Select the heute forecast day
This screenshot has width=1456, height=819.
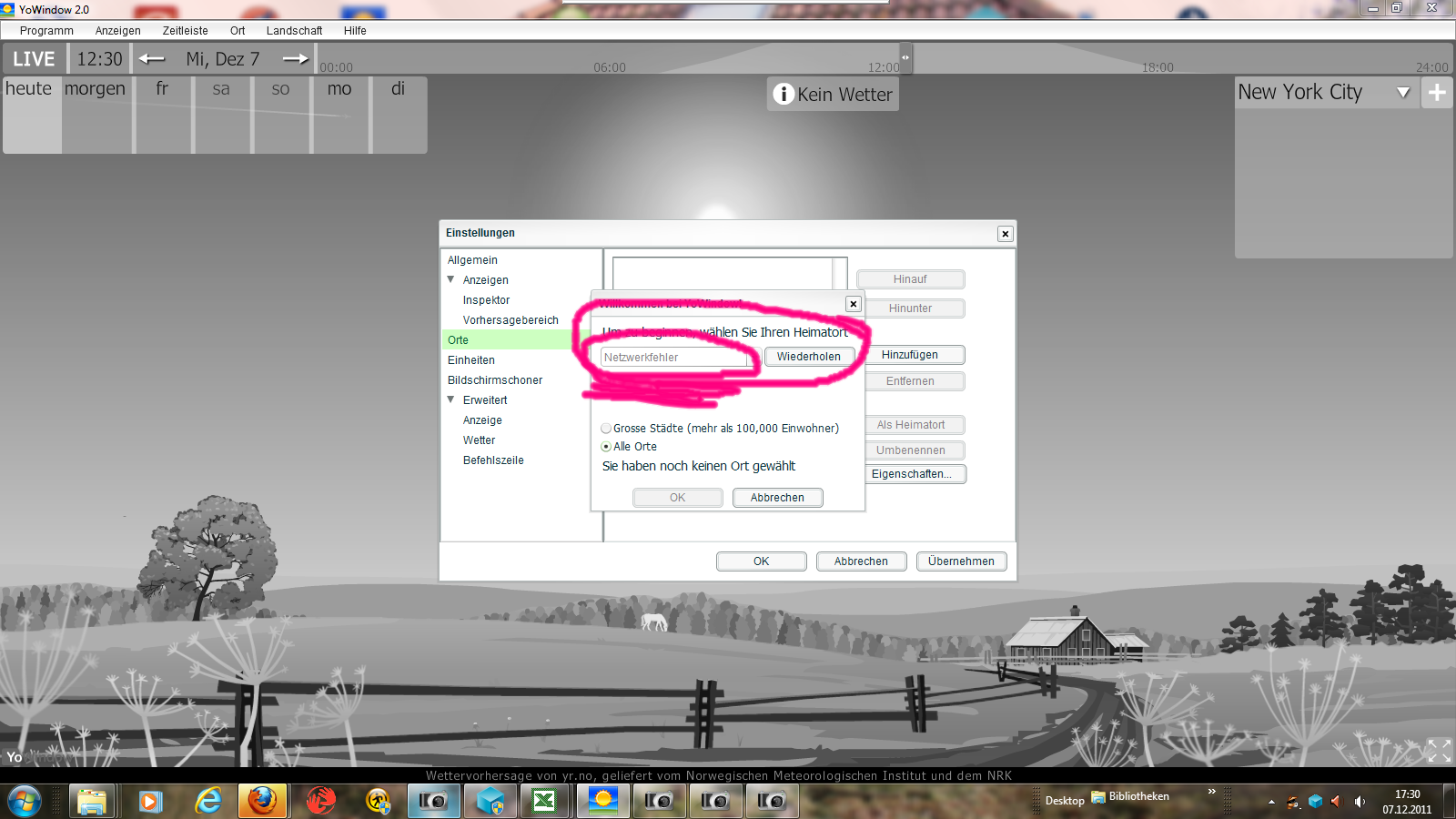point(32,115)
